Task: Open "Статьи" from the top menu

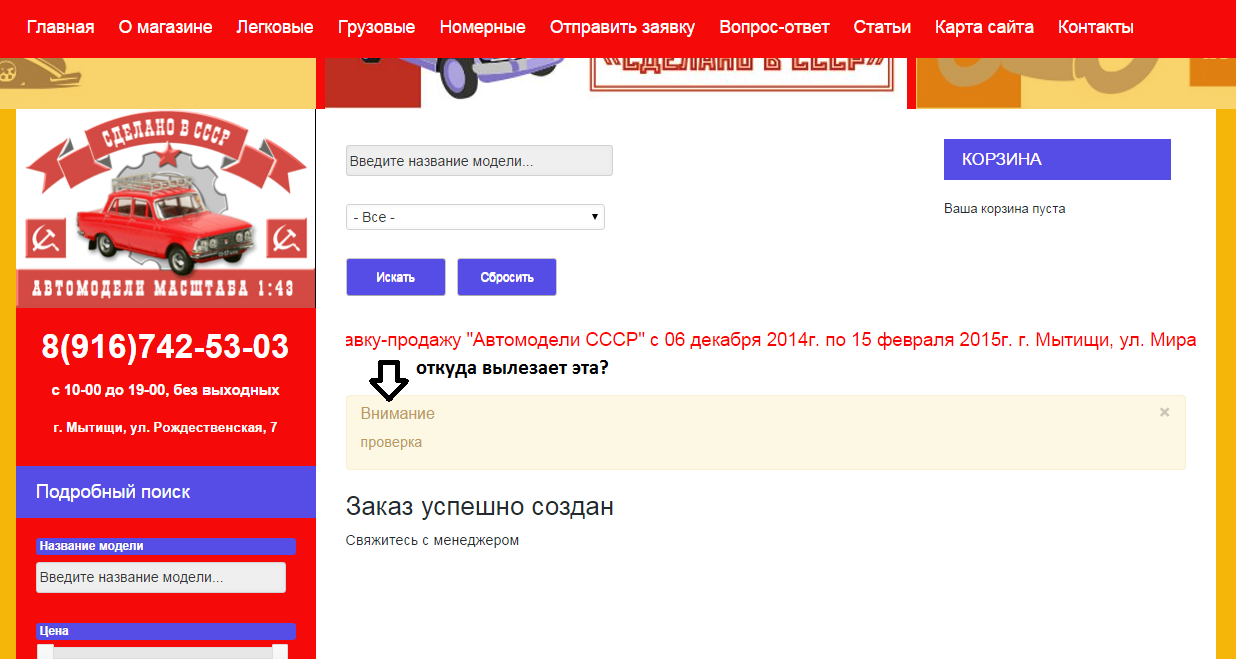Action: click(x=882, y=27)
